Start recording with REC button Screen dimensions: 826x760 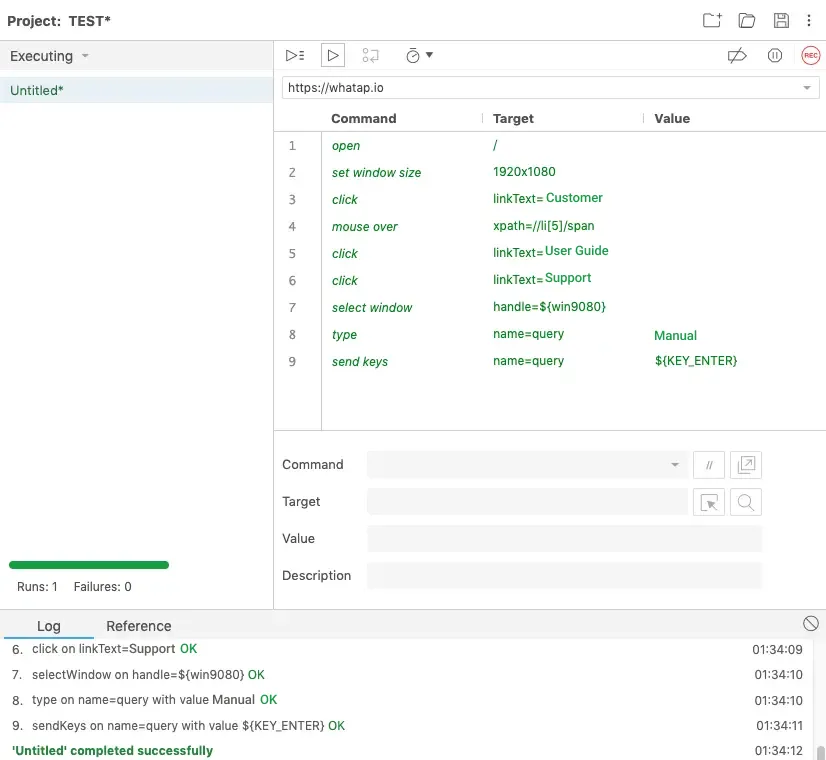(811, 55)
